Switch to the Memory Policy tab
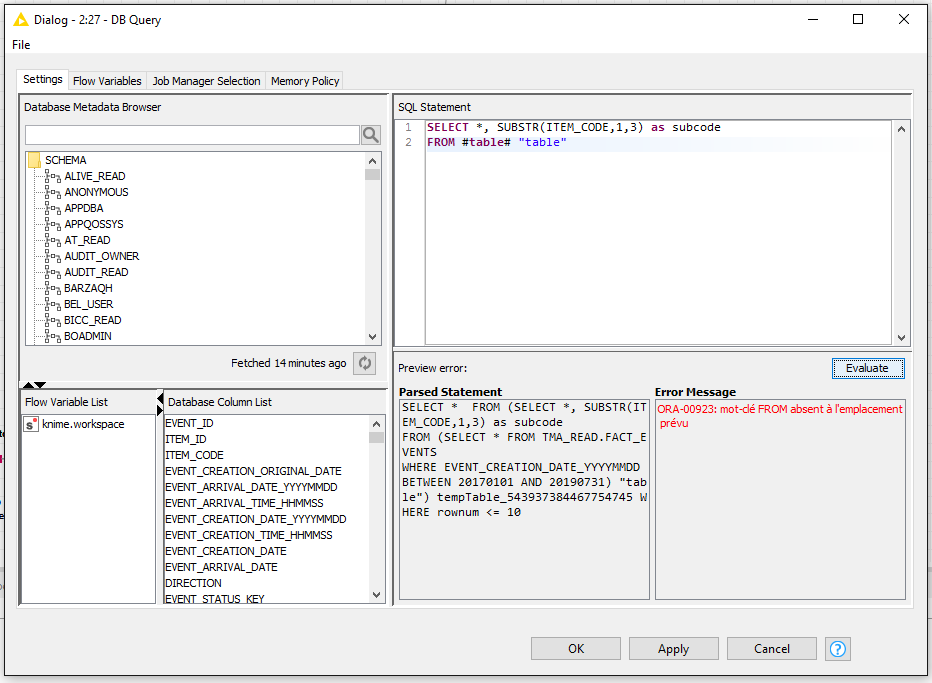 pos(305,81)
